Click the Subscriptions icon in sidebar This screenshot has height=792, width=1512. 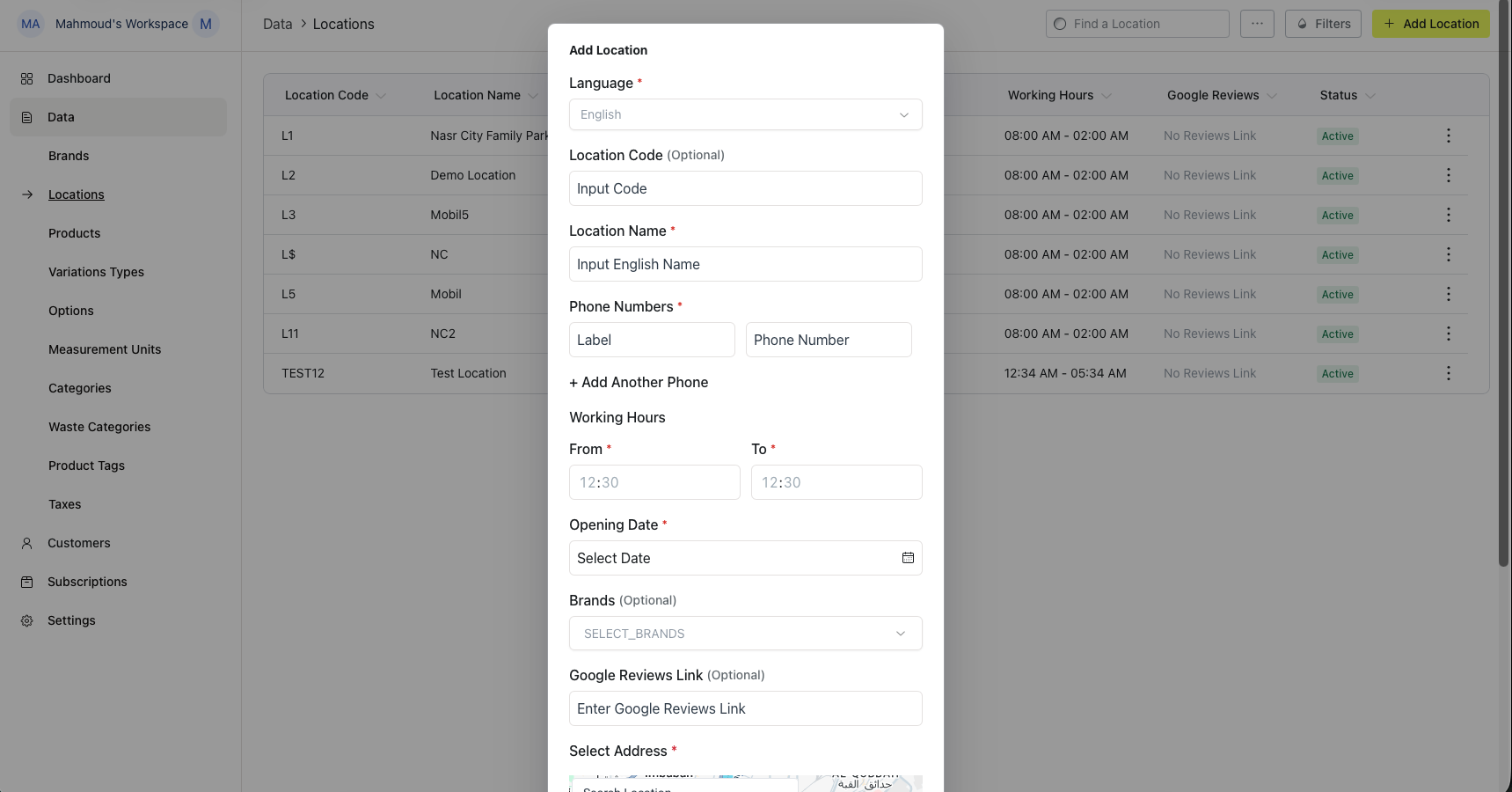(27, 582)
